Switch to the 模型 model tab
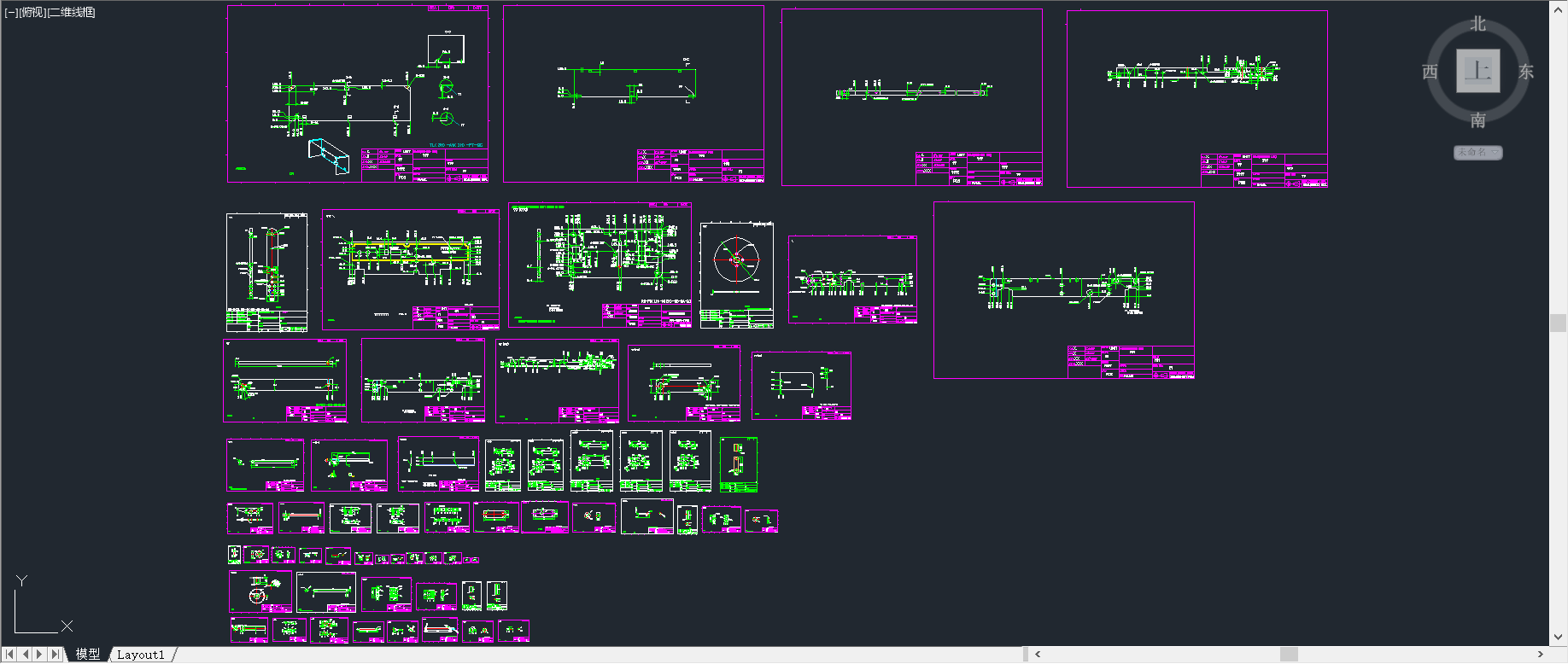 click(x=87, y=655)
